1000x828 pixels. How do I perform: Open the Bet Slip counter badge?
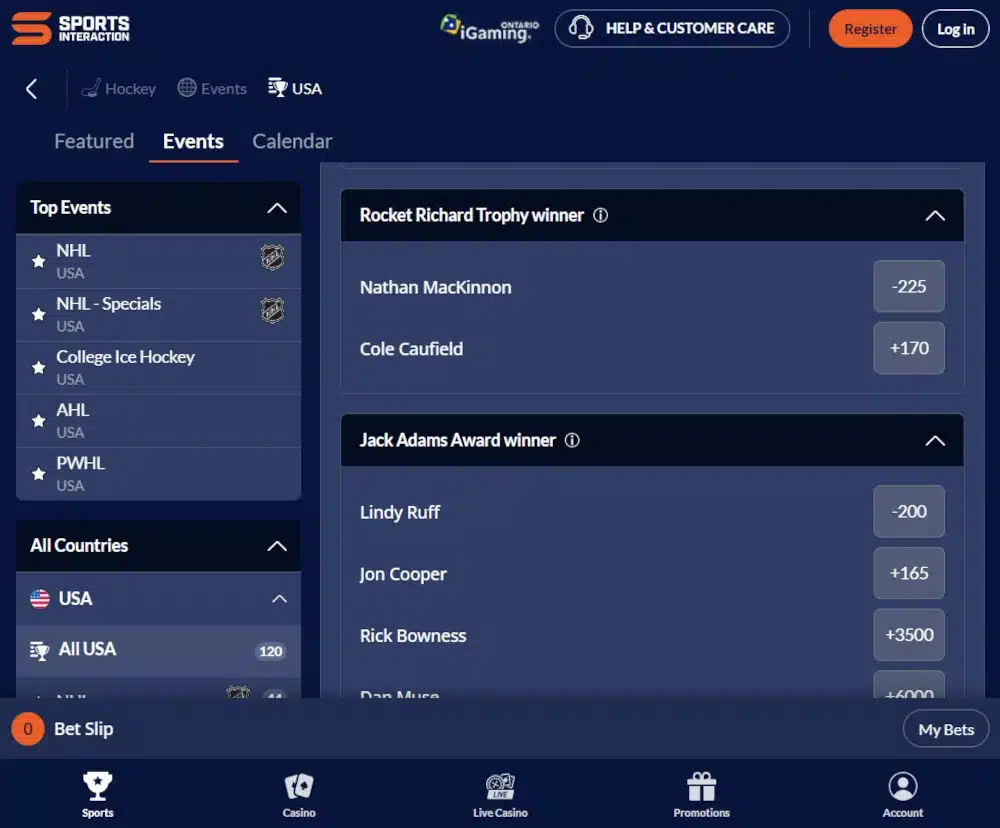pyautogui.click(x=27, y=728)
